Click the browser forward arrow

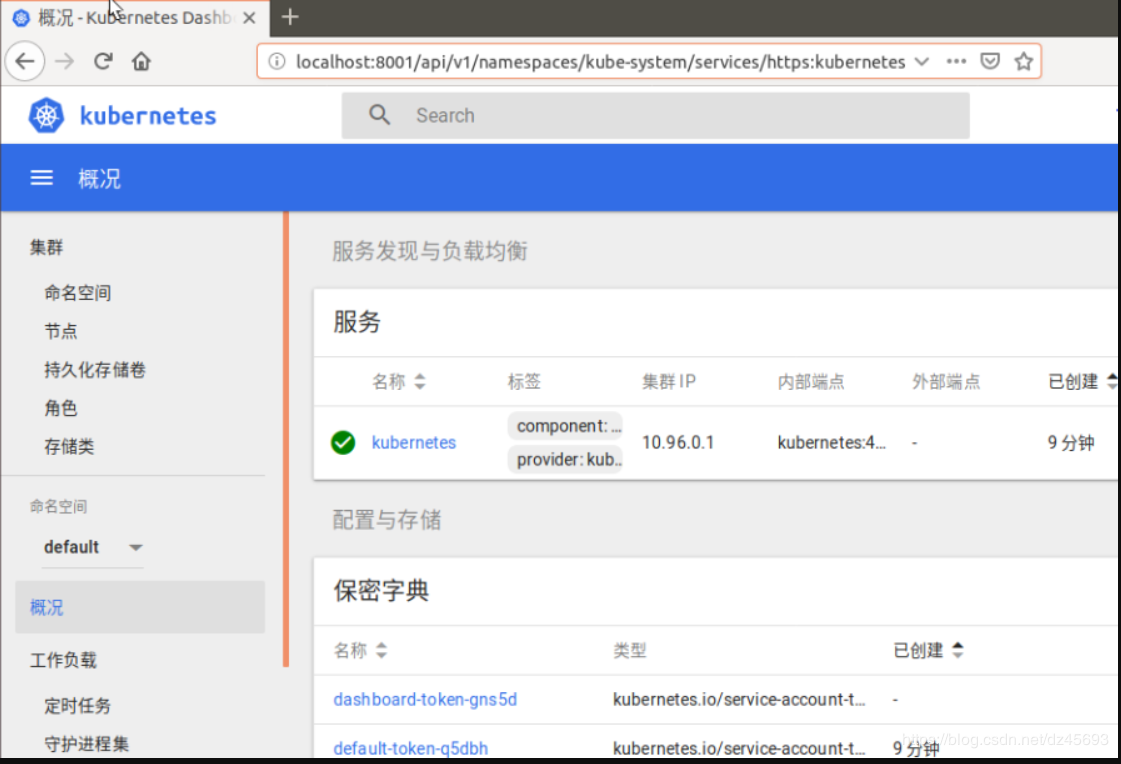coord(64,61)
